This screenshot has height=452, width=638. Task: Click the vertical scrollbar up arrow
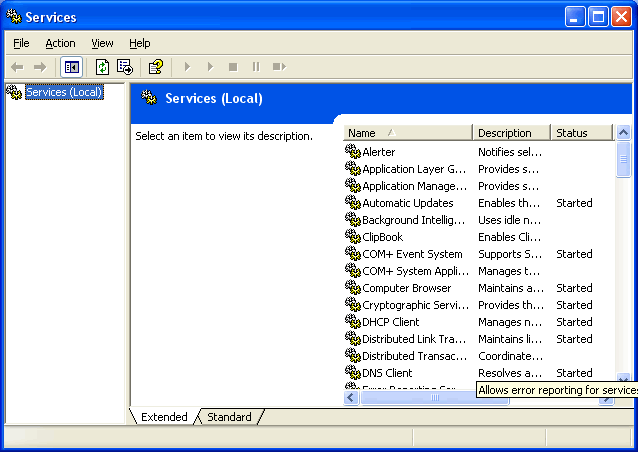tap(624, 133)
